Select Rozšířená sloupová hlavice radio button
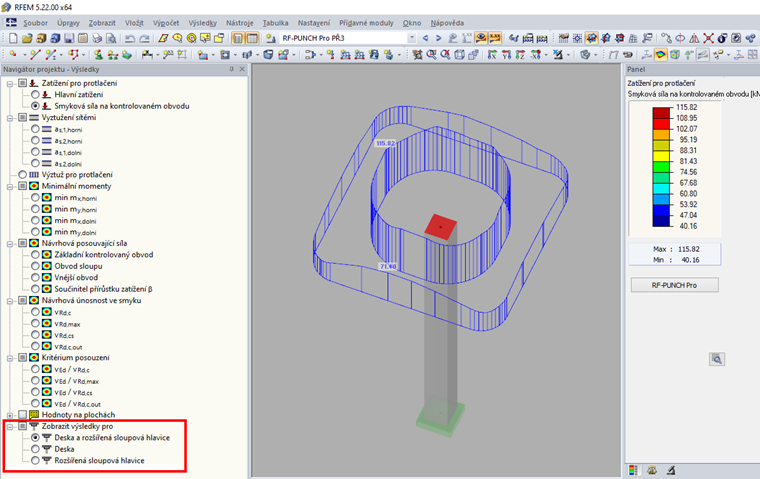Viewport: 760px width, 479px height. 35,461
